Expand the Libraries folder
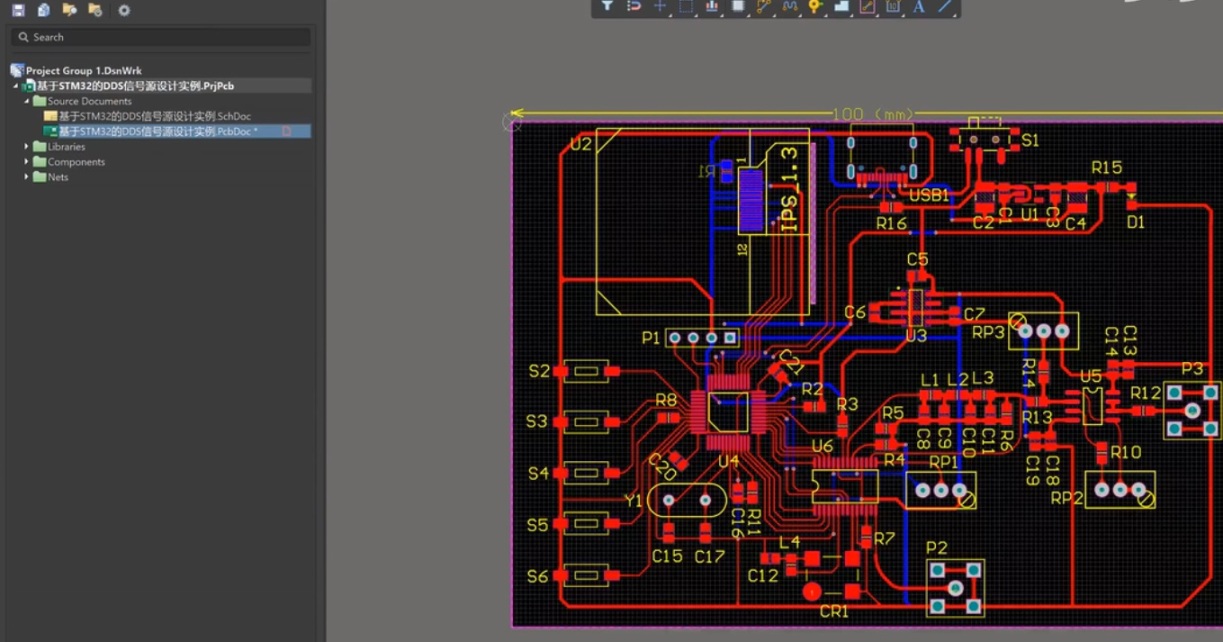 27,147
